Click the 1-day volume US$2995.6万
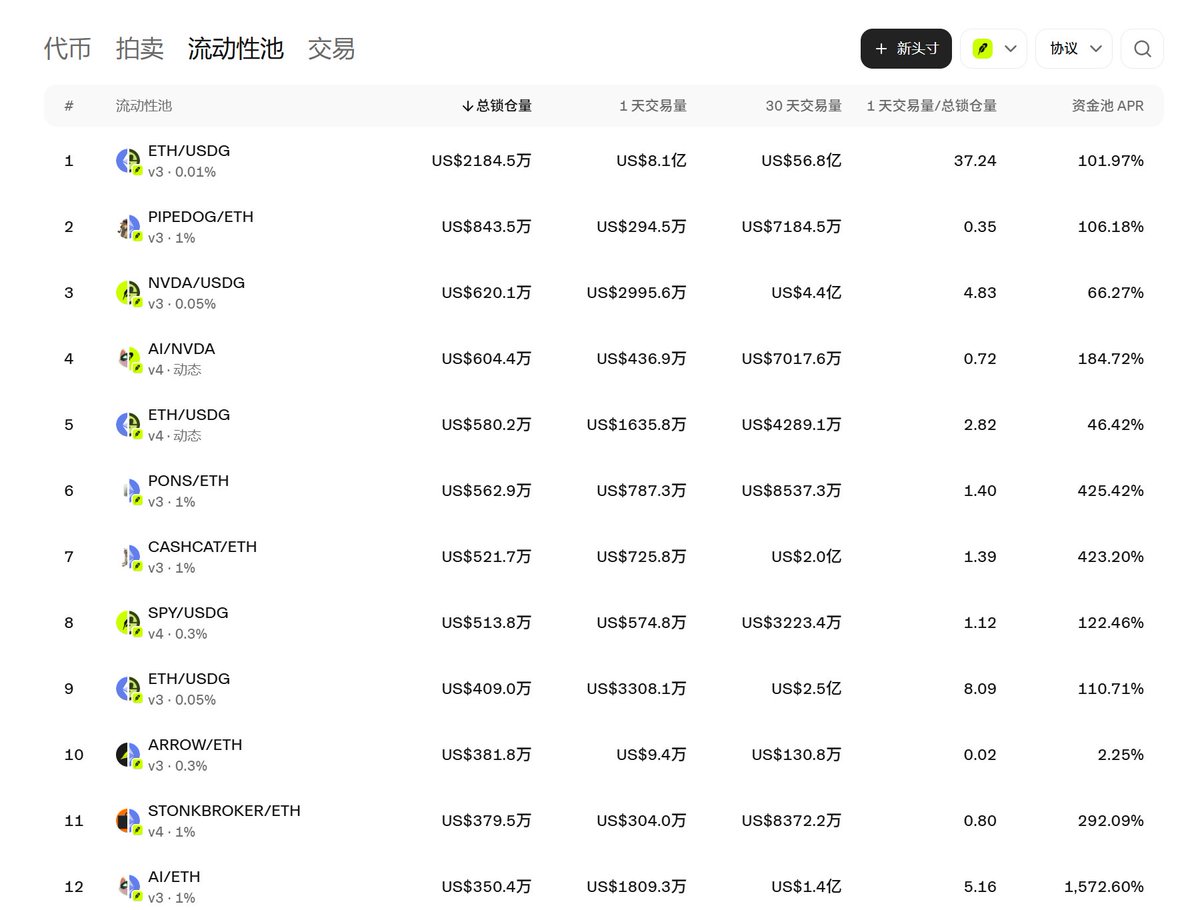 coord(637,293)
